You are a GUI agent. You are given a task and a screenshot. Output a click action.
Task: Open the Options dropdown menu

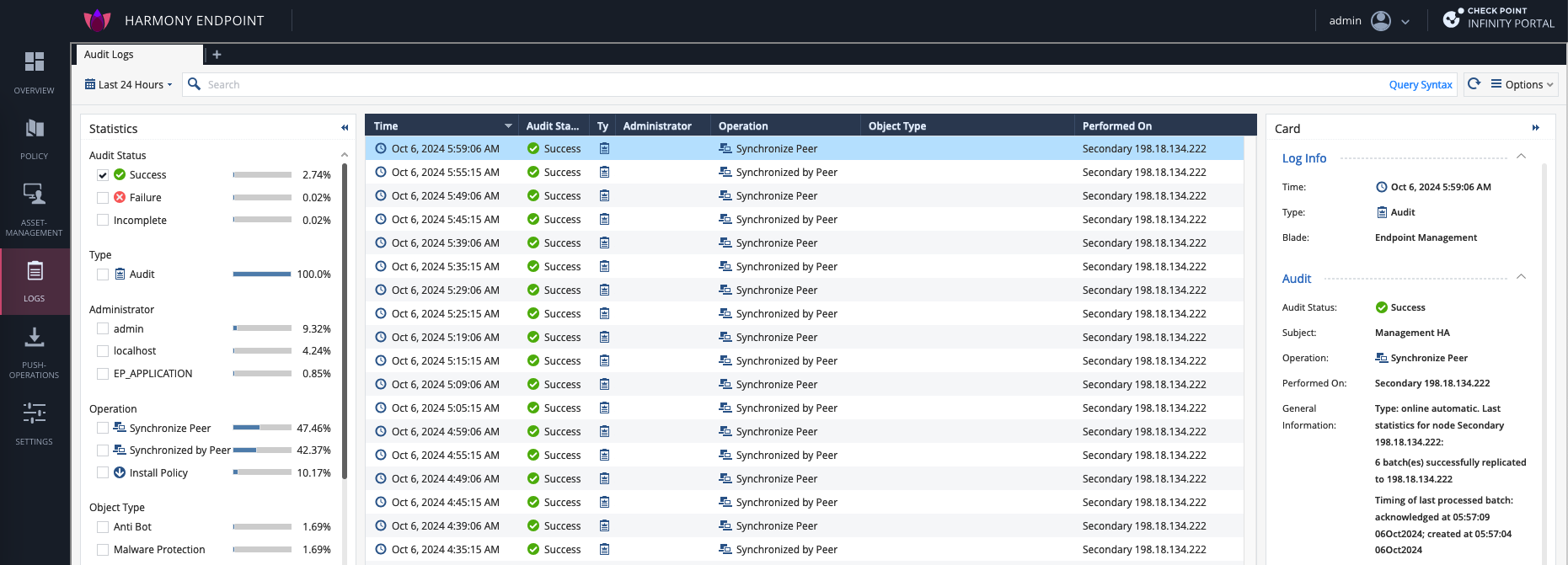1523,85
